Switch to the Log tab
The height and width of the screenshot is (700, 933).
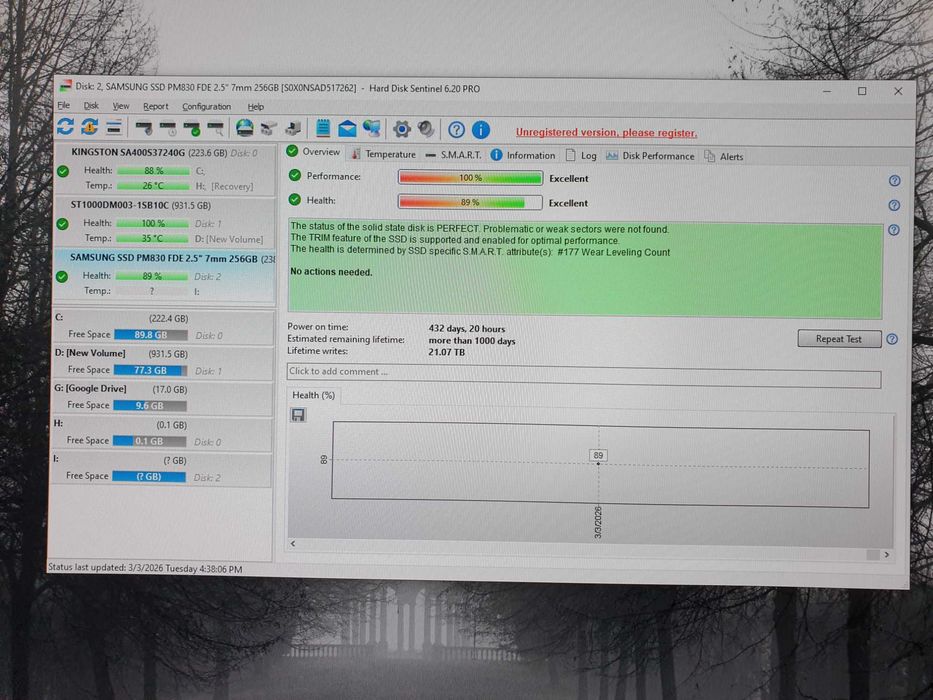[x=581, y=156]
